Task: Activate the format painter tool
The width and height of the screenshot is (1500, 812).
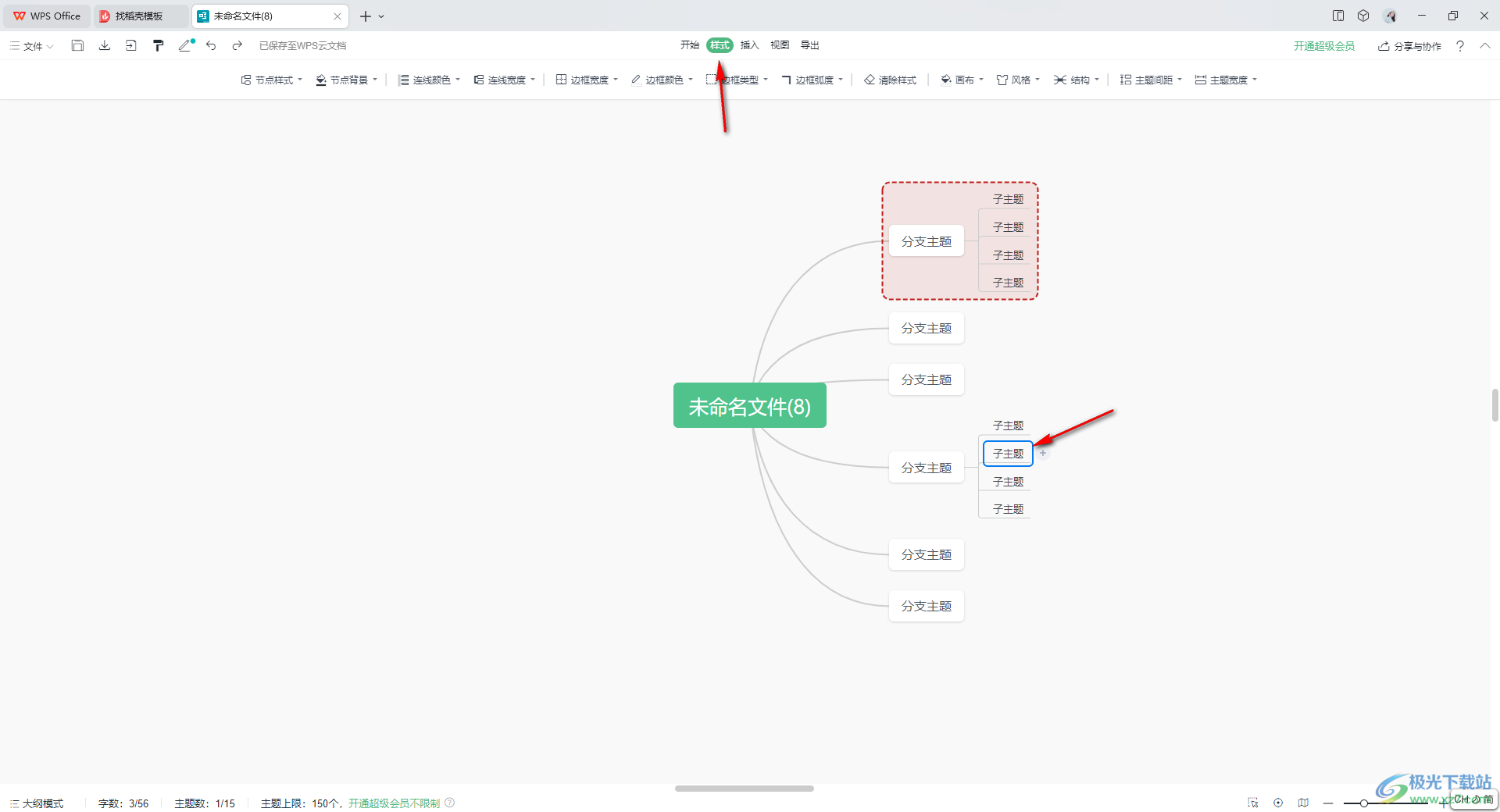Action: [x=158, y=45]
